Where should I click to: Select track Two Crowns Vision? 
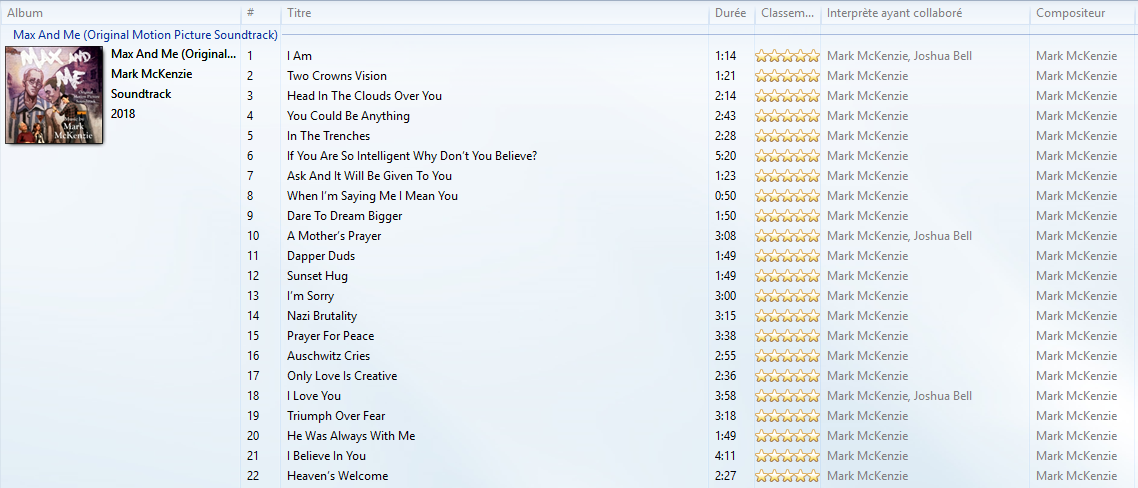[337, 76]
